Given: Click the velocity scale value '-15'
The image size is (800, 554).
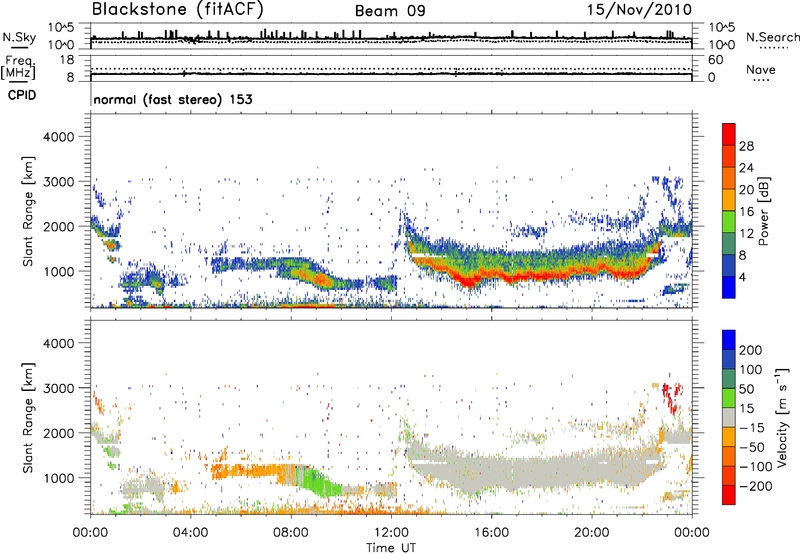Looking at the screenshot, I should coord(752,428).
